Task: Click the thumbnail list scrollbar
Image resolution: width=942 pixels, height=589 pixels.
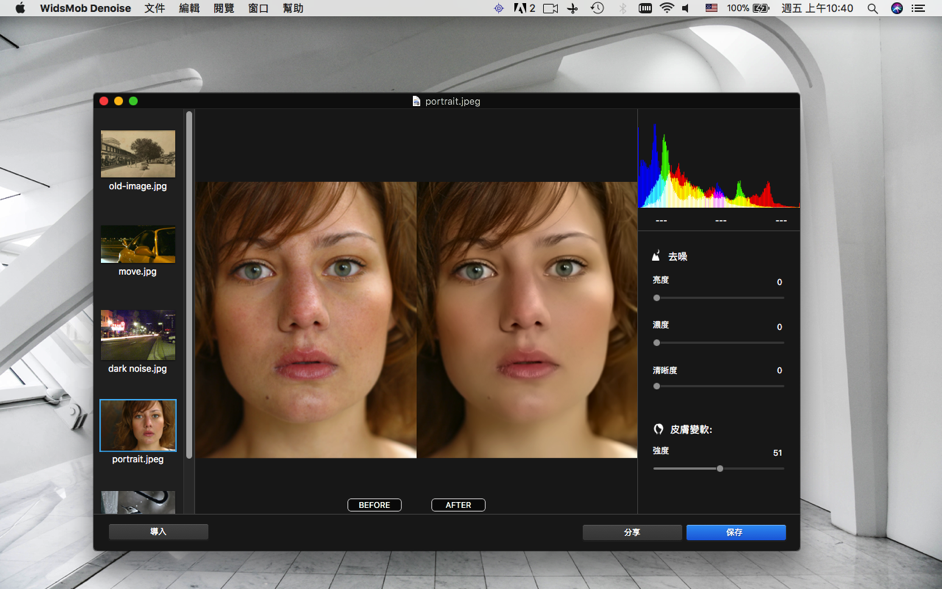Action: (x=189, y=285)
